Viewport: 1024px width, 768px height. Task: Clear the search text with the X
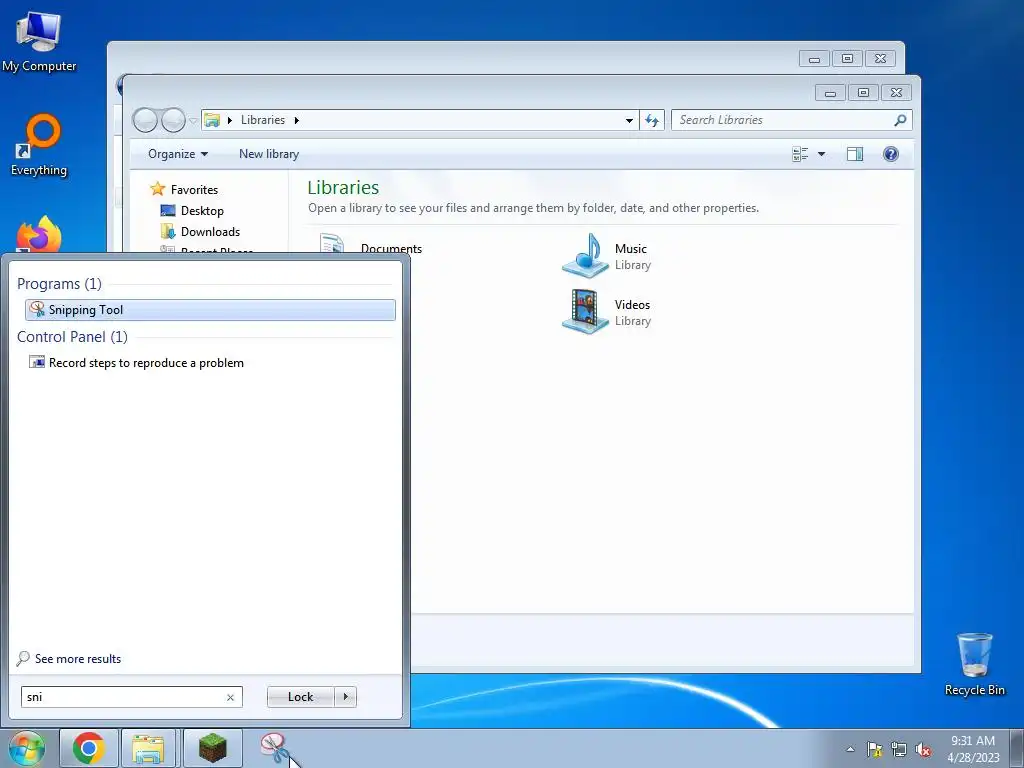tap(230, 697)
